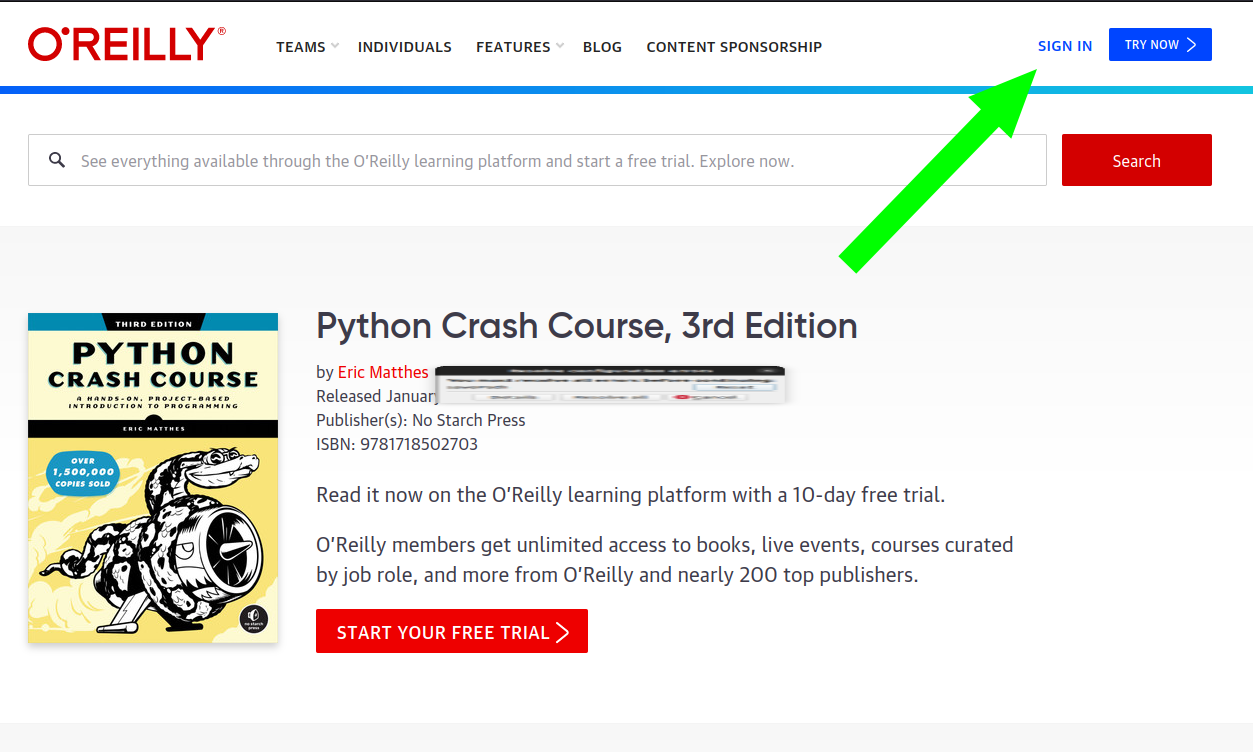Image resolution: width=1253 pixels, height=752 pixels.
Task: Open the Blog link
Action: [602, 47]
